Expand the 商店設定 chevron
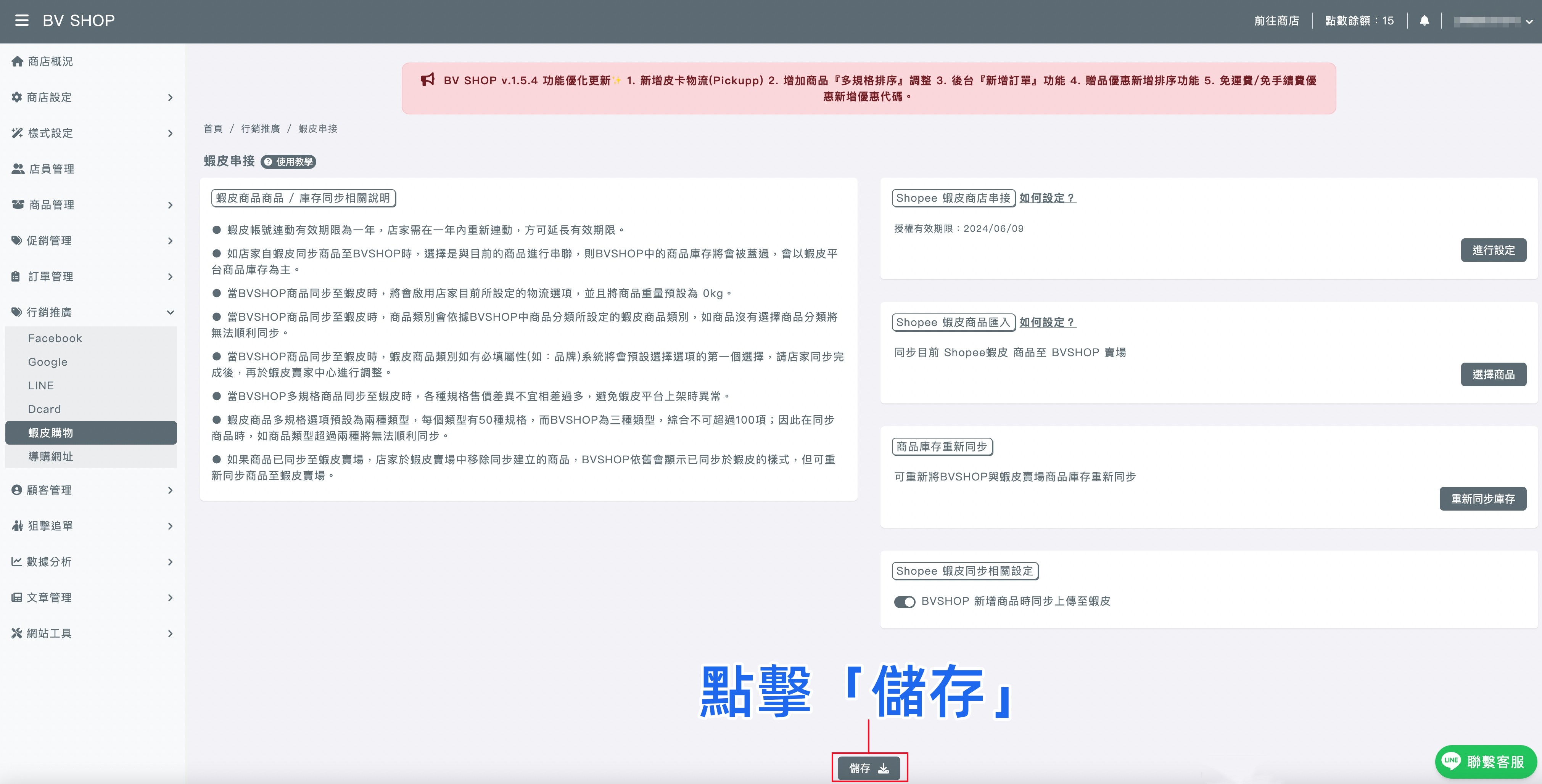The image size is (1542, 784). 171,97
